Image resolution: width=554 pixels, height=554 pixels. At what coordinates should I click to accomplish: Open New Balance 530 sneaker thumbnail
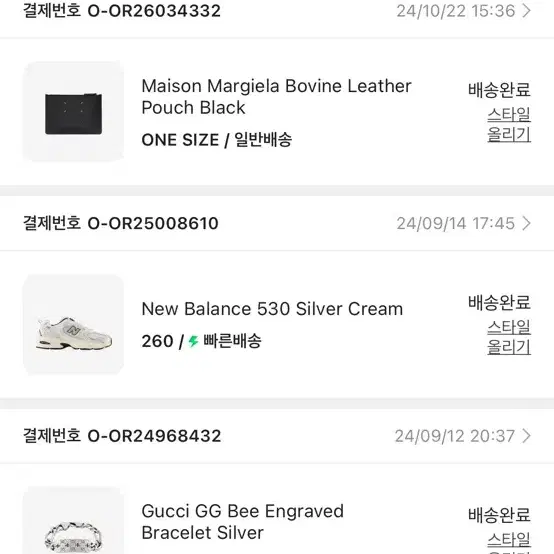(x=73, y=324)
